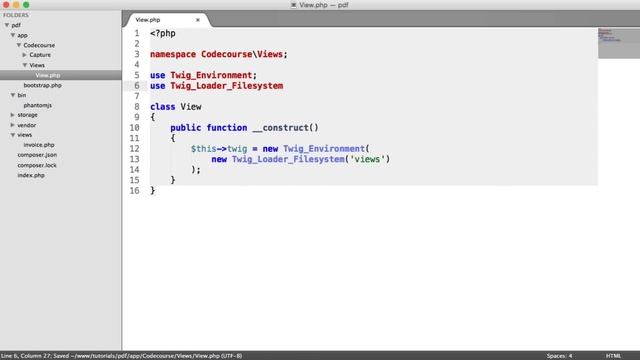640x360 pixels.
Task: Click 'Twig_Loader_Filesystem' on line 6
Action: (227, 86)
